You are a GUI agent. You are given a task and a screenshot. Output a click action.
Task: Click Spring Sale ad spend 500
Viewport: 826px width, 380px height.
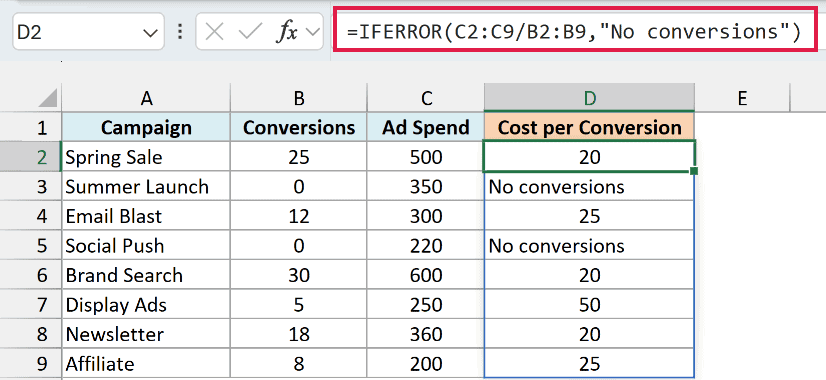click(x=426, y=157)
